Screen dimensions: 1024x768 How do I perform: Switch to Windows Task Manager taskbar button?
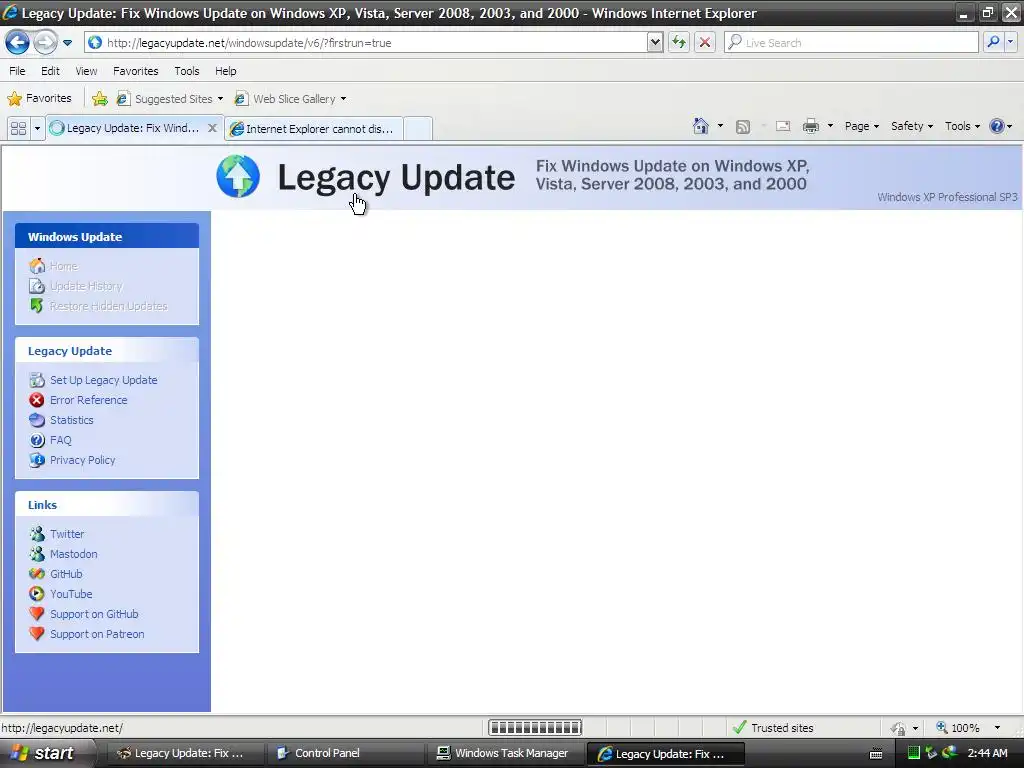[x=506, y=753]
